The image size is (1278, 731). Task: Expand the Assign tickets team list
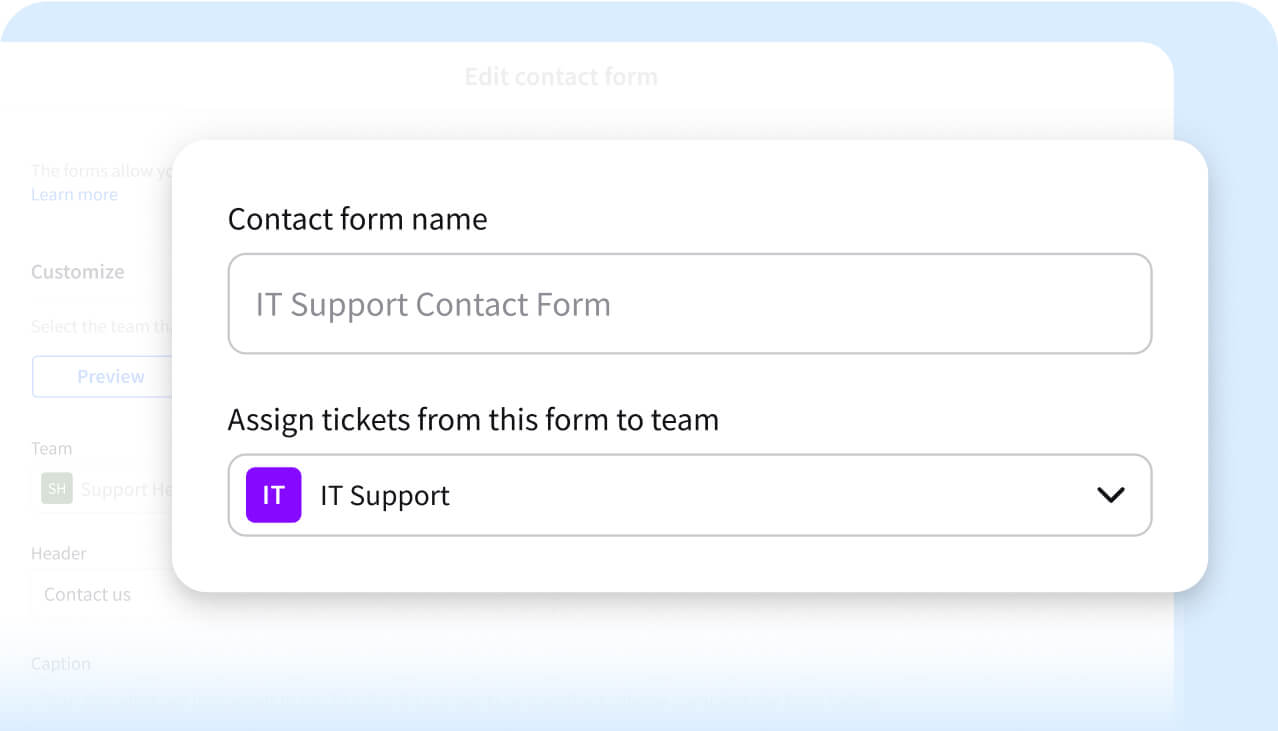coord(690,494)
